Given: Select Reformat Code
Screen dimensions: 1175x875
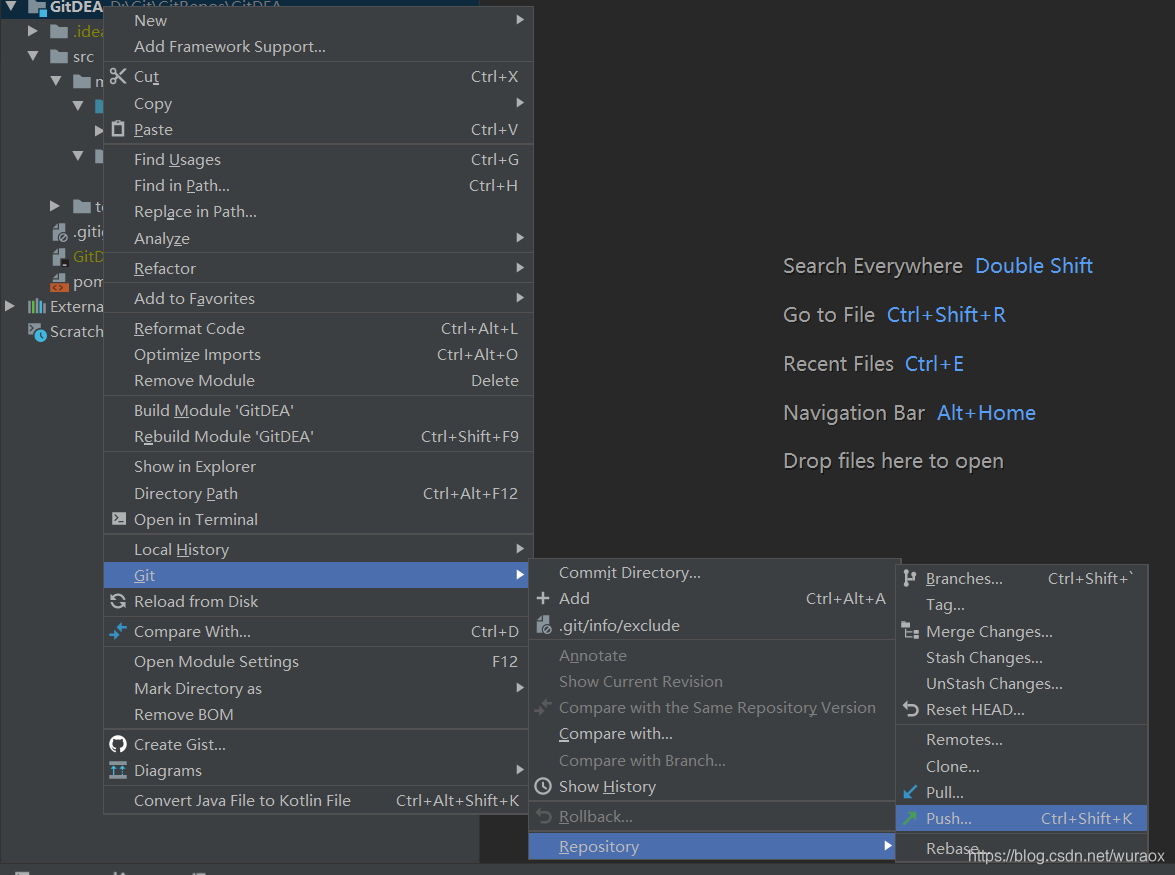Looking at the screenshot, I should (x=318, y=328).
